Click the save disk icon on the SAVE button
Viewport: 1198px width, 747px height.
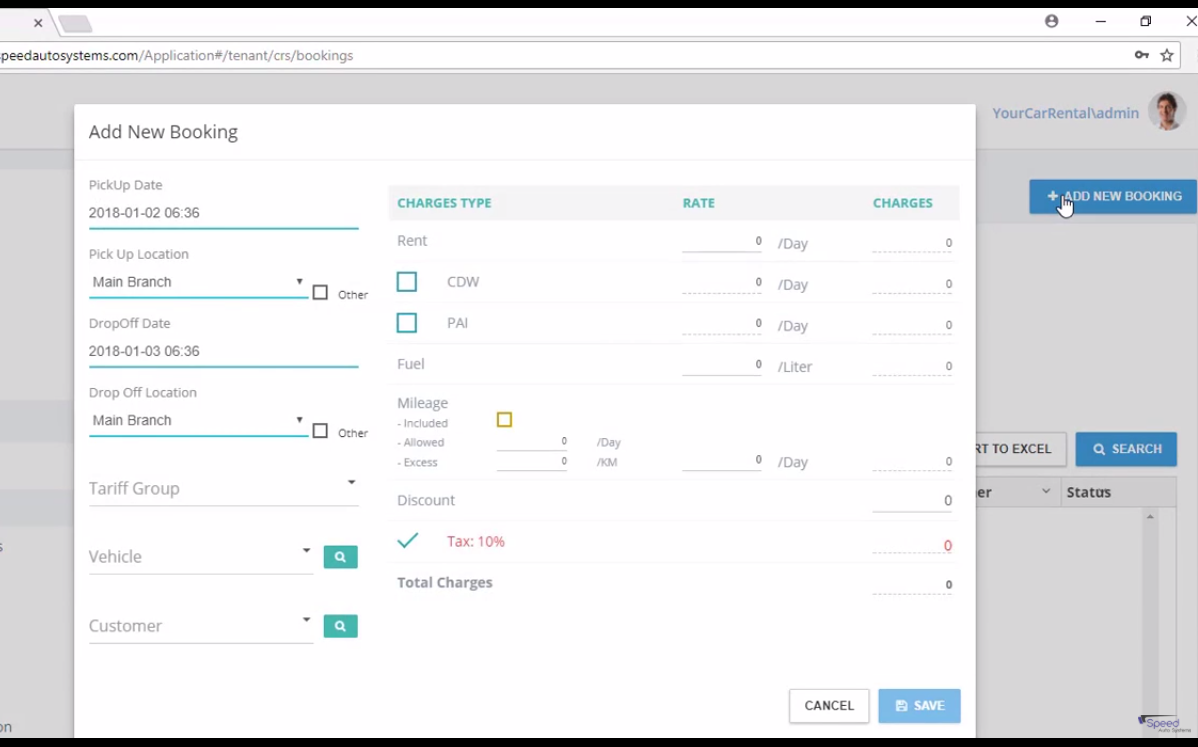[x=902, y=705]
